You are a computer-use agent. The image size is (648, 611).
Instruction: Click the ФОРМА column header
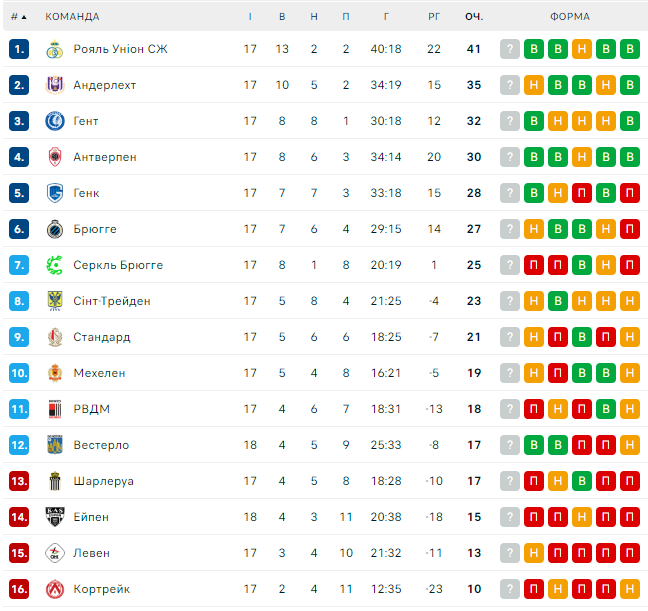pyautogui.click(x=569, y=17)
